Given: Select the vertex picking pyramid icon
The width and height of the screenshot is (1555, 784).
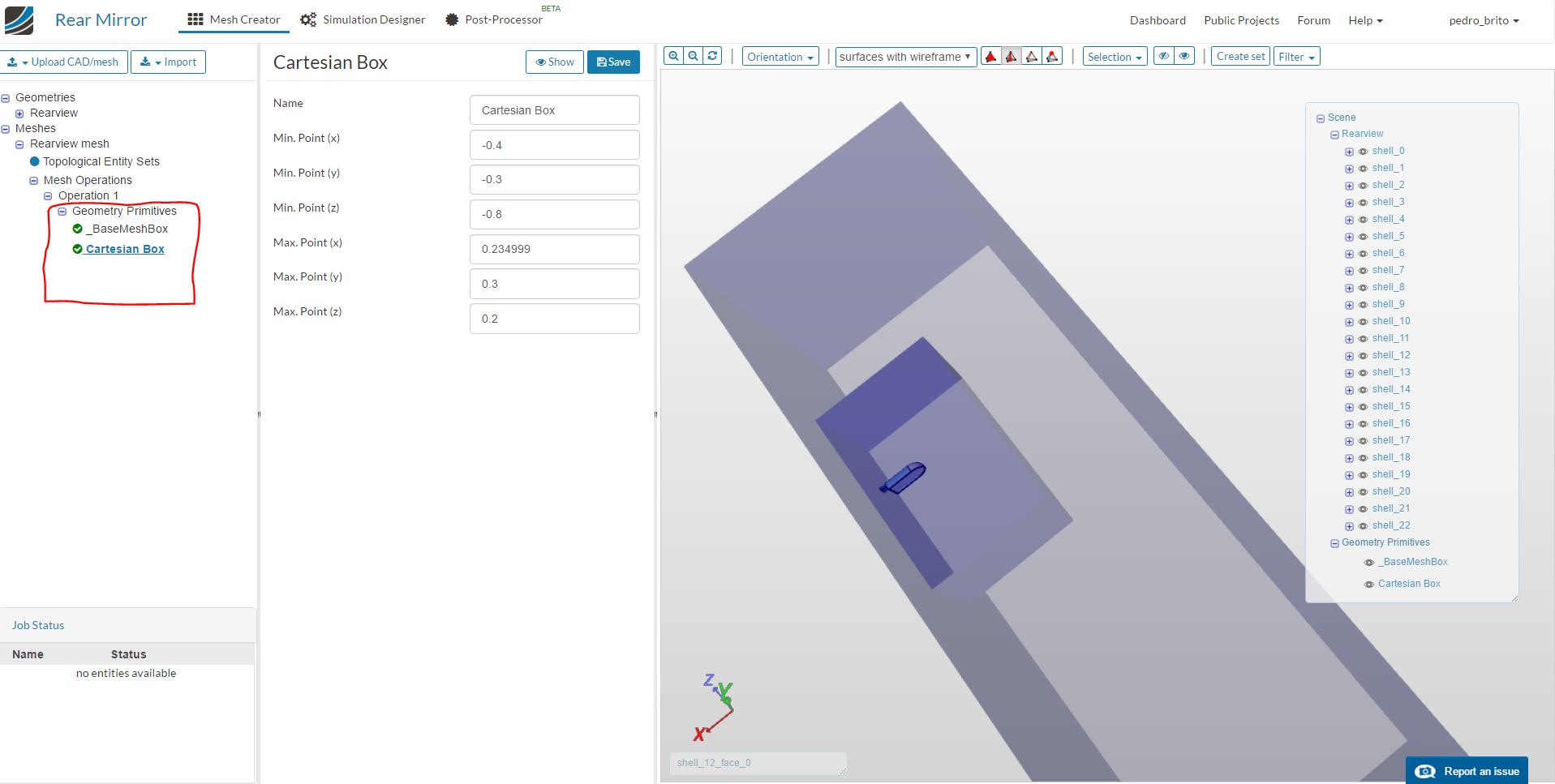Looking at the screenshot, I should [x=1052, y=57].
